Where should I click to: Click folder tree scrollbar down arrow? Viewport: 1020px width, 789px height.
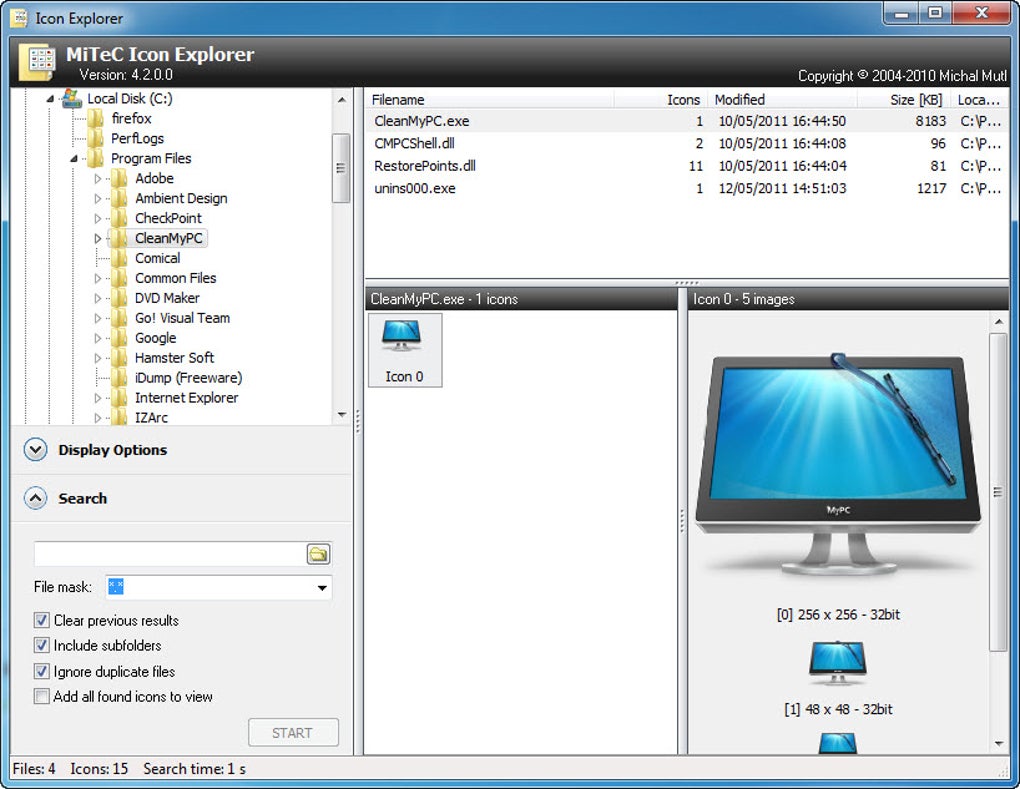[342, 414]
